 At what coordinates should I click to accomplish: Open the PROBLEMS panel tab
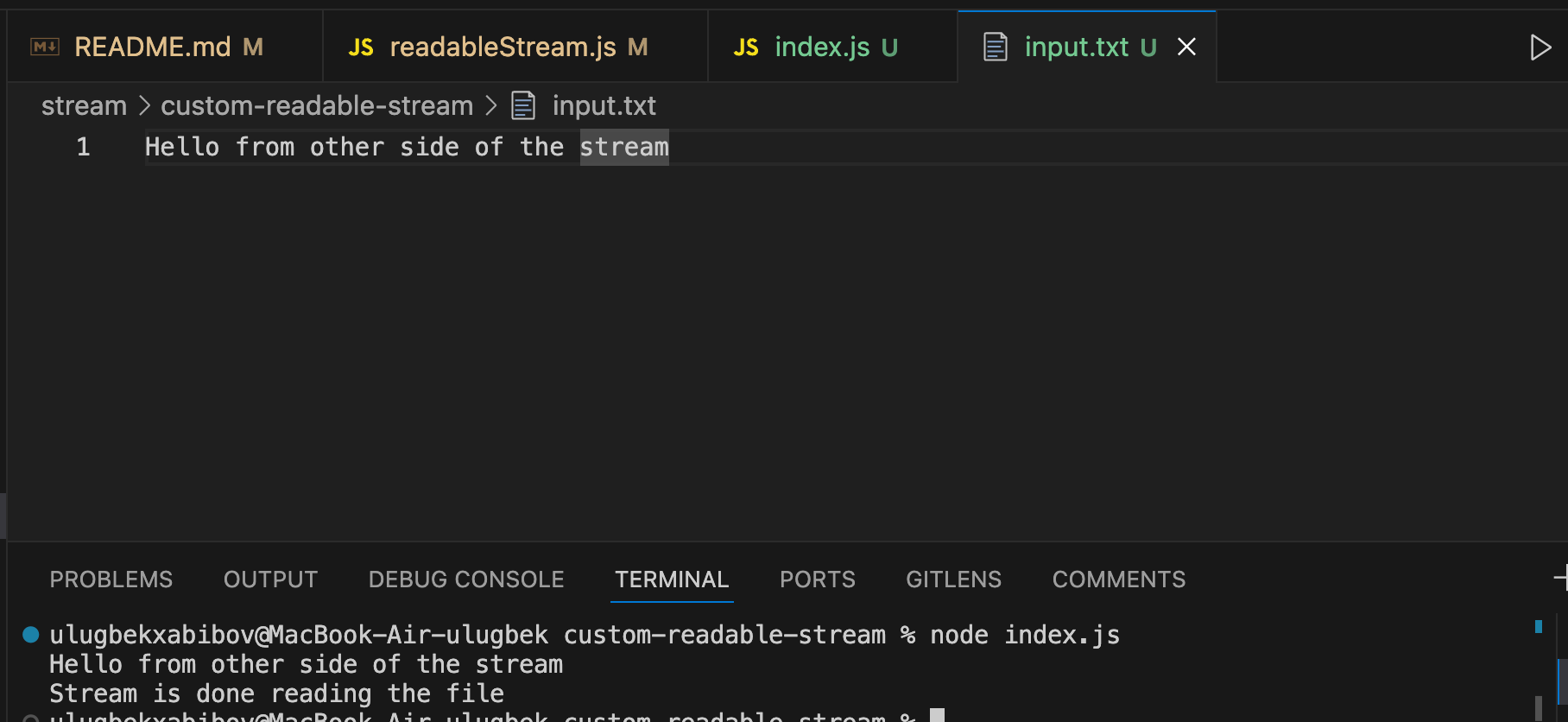[x=111, y=579]
